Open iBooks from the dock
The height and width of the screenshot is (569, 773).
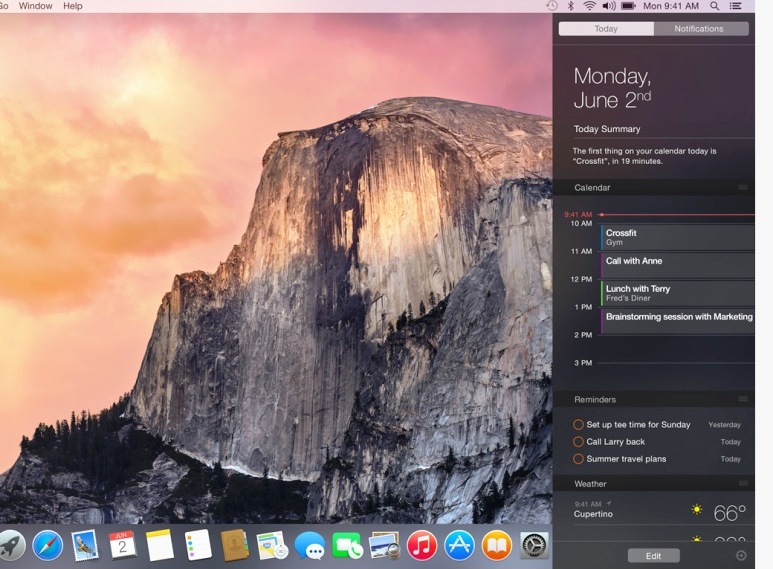coord(497,545)
